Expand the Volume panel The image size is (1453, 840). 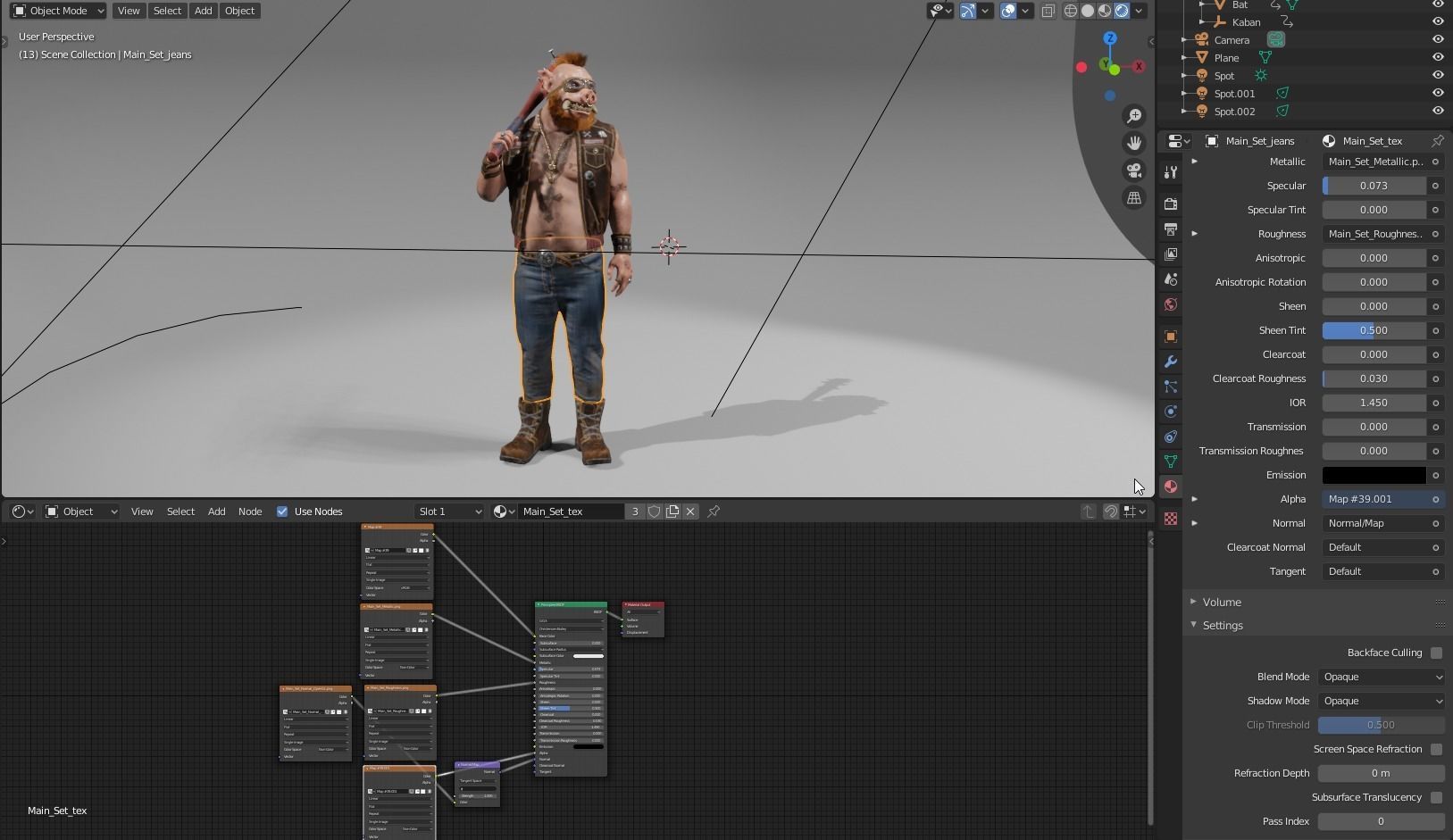[1222, 602]
